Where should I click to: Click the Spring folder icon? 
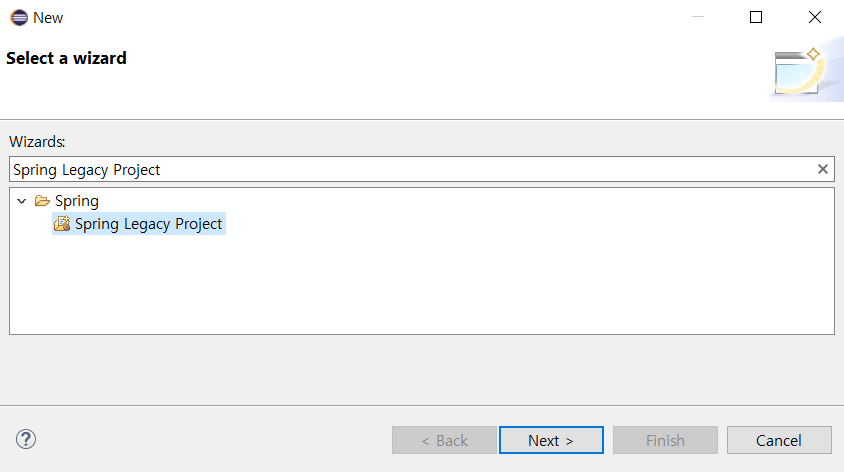click(x=42, y=201)
